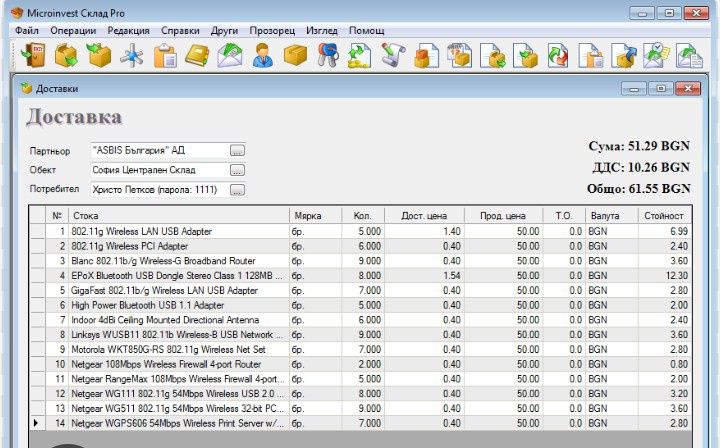Open the Операции menu

click(x=73, y=31)
